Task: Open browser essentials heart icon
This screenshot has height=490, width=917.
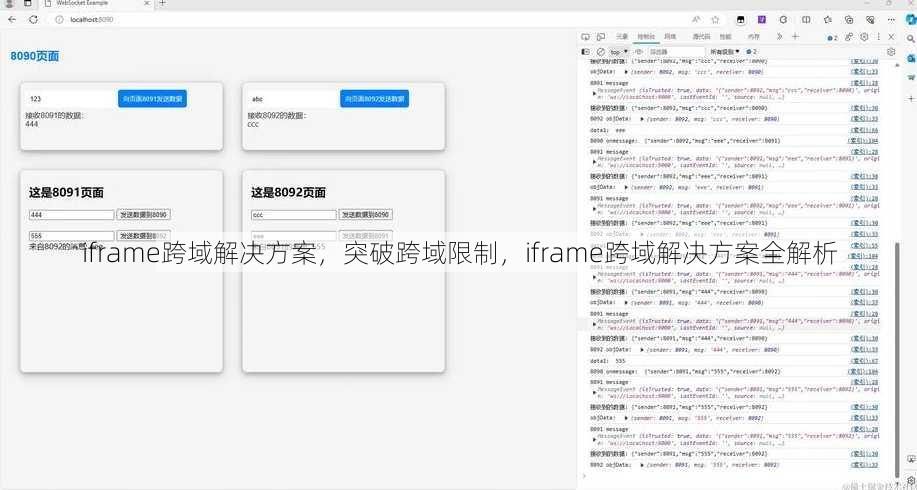Action: (870, 19)
